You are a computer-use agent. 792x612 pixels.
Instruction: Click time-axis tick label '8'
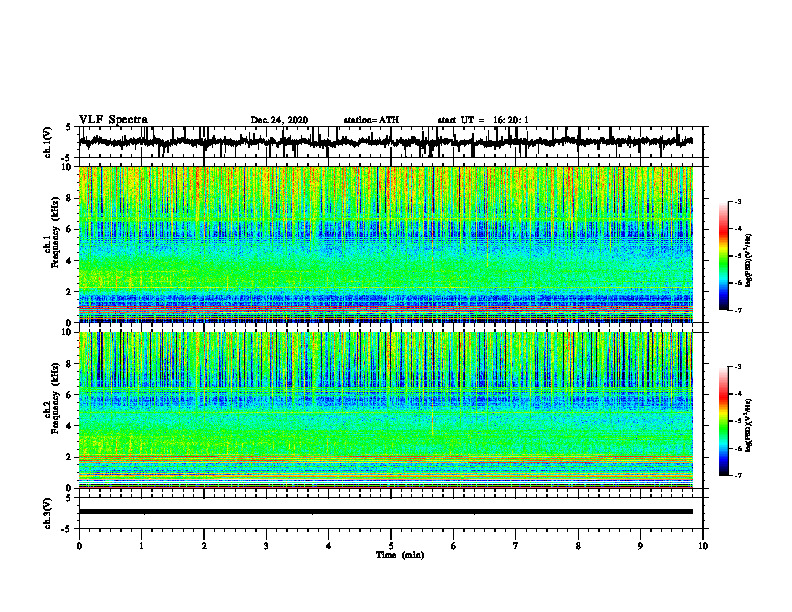point(578,546)
